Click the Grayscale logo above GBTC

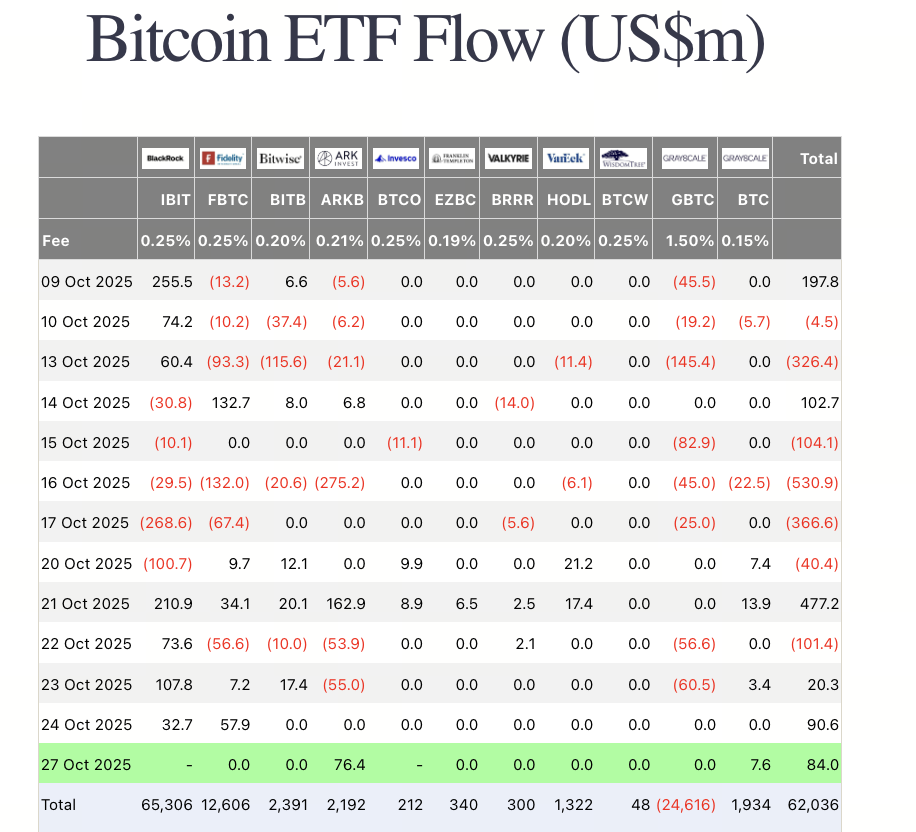coord(686,158)
